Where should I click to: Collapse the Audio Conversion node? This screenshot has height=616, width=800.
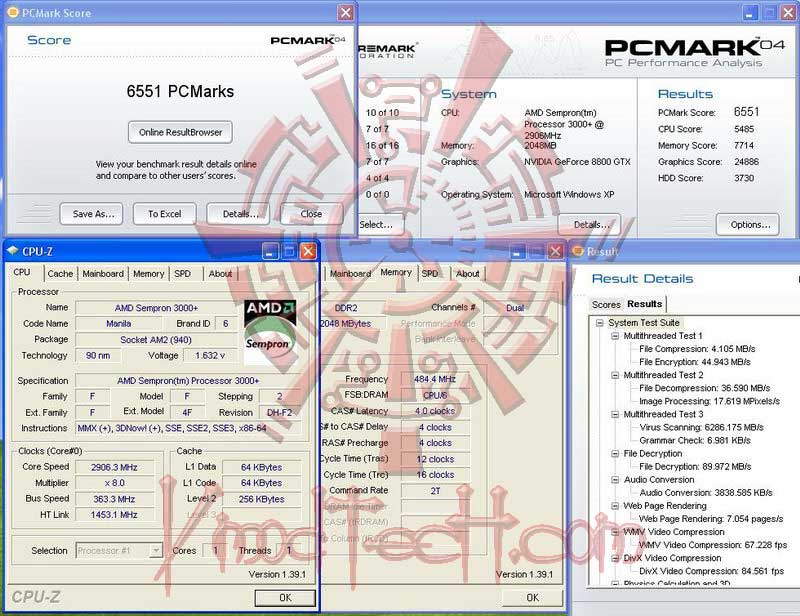click(615, 480)
